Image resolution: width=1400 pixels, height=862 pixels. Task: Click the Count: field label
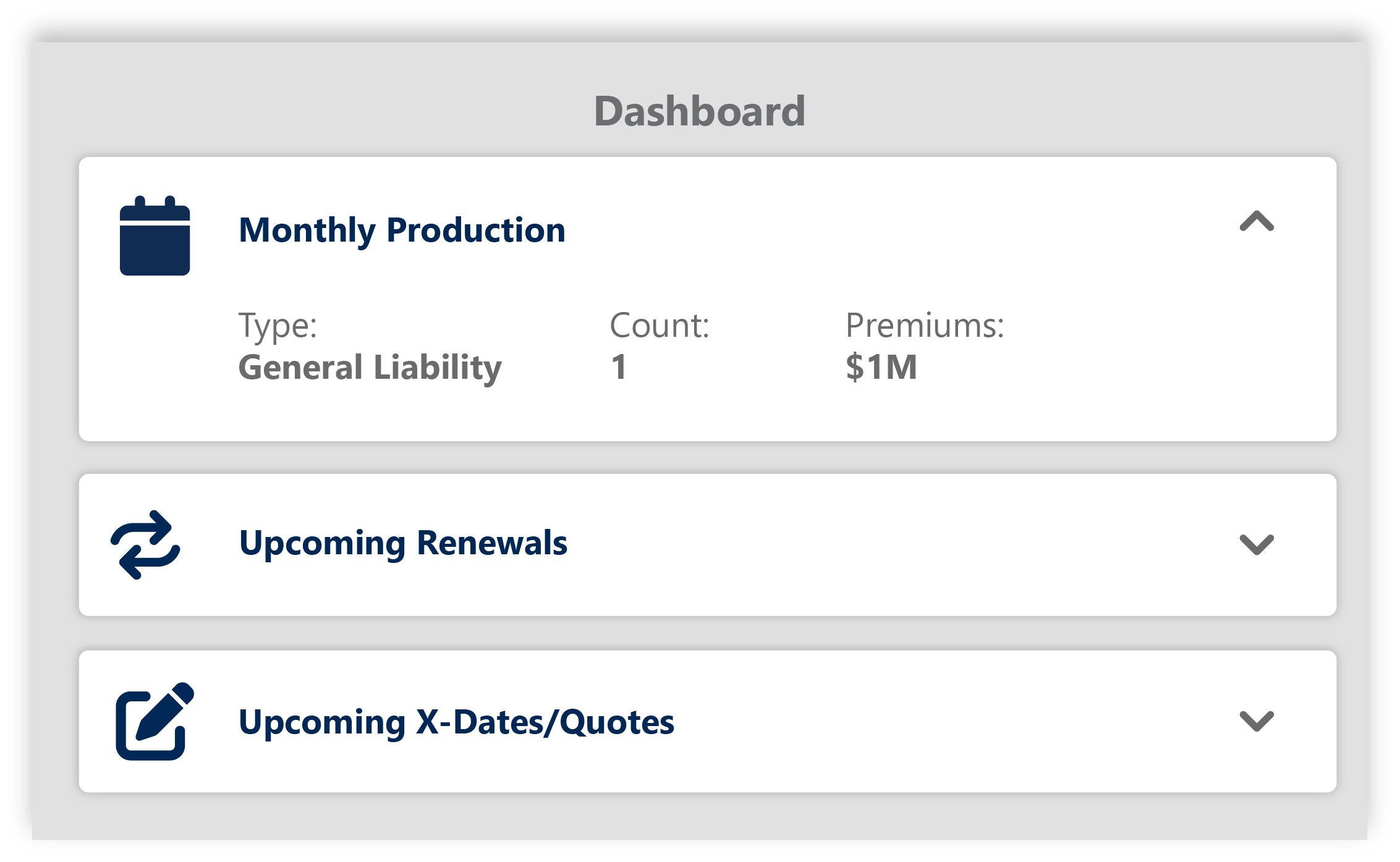[x=659, y=325]
